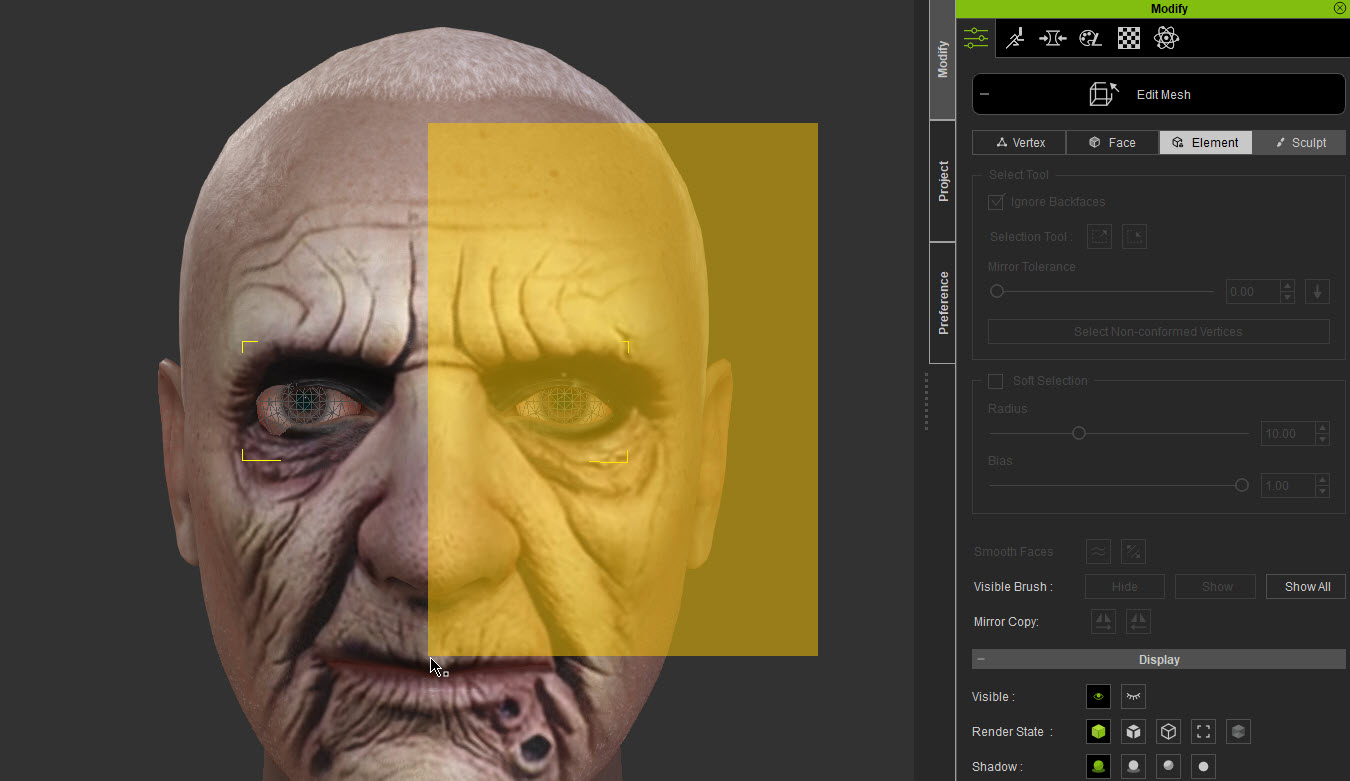Open the Project vertical side tab
The width and height of the screenshot is (1350, 781).
[942, 181]
